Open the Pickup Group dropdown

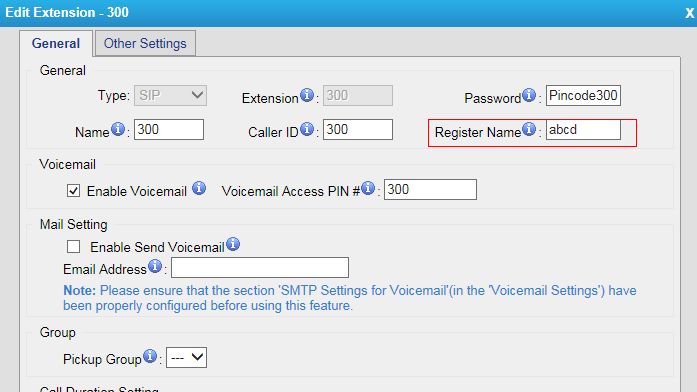pyautogui.click(x=186, y=358)
